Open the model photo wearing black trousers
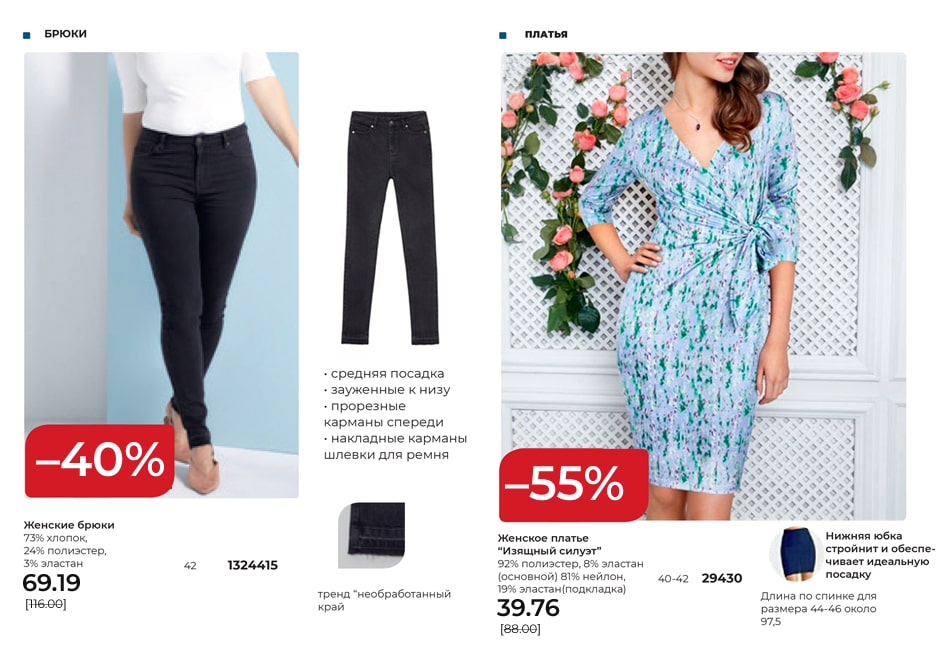Viewport: 948px width, 656px height. pos(161,275)
